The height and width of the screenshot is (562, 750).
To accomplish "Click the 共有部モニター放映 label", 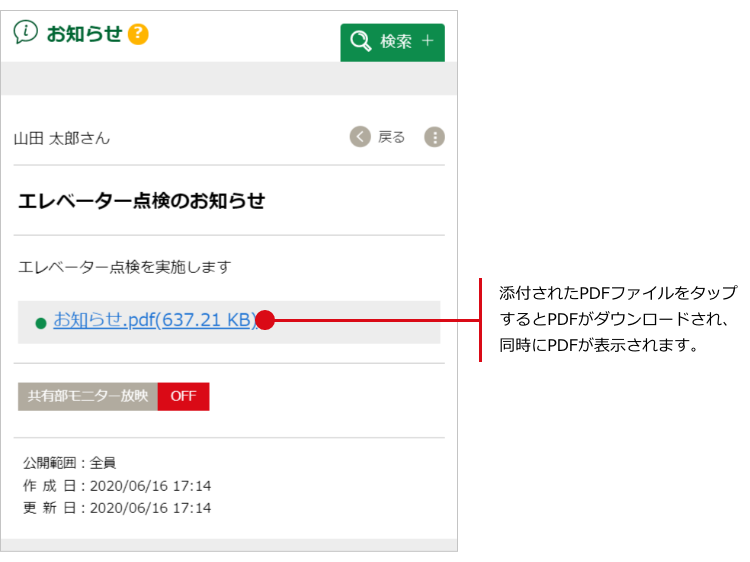I will 88,396.
